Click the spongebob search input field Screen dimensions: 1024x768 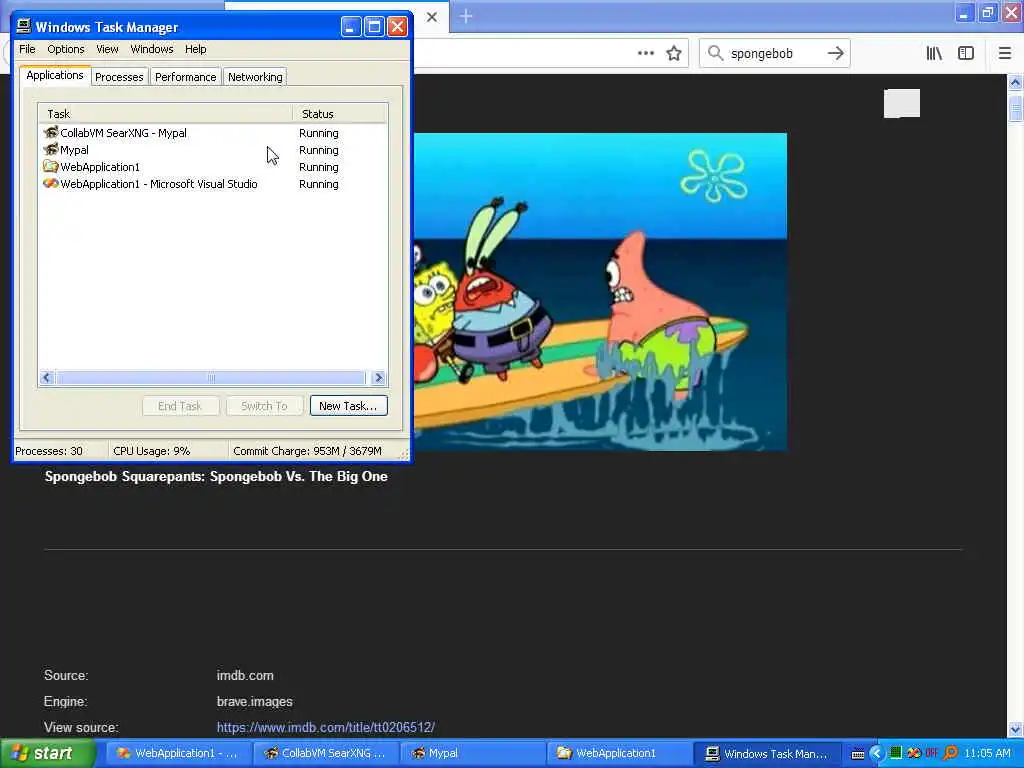[775, 53]
